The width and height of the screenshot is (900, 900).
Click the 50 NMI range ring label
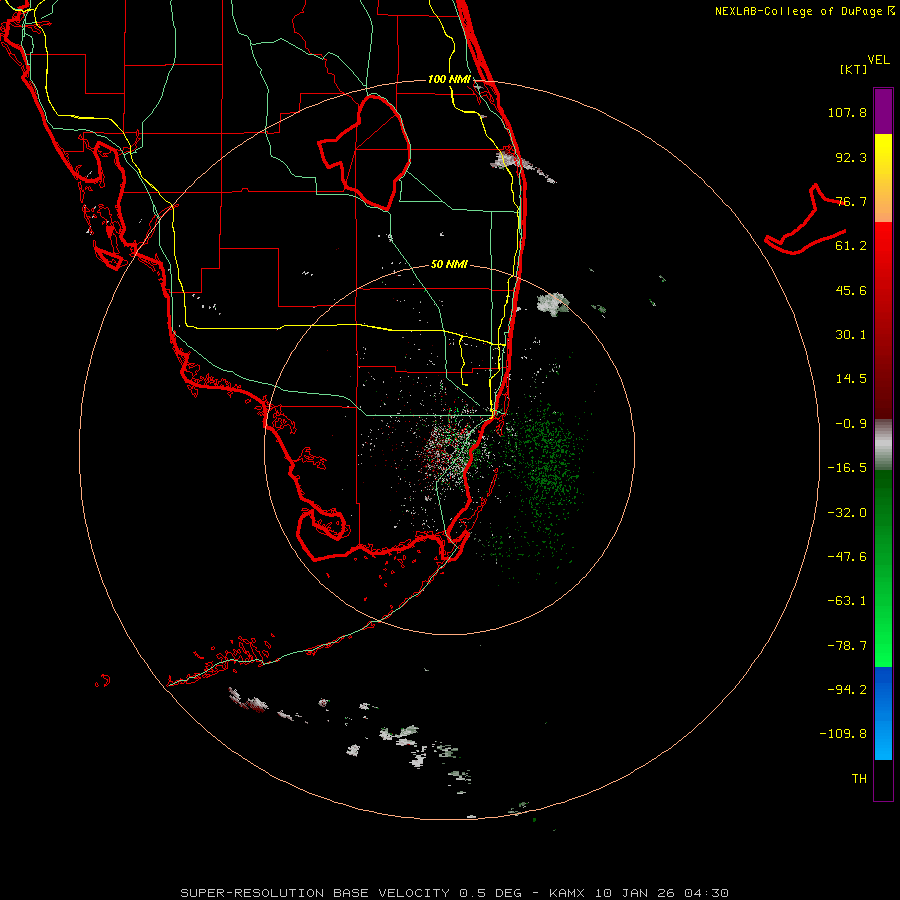coord(449,264)
